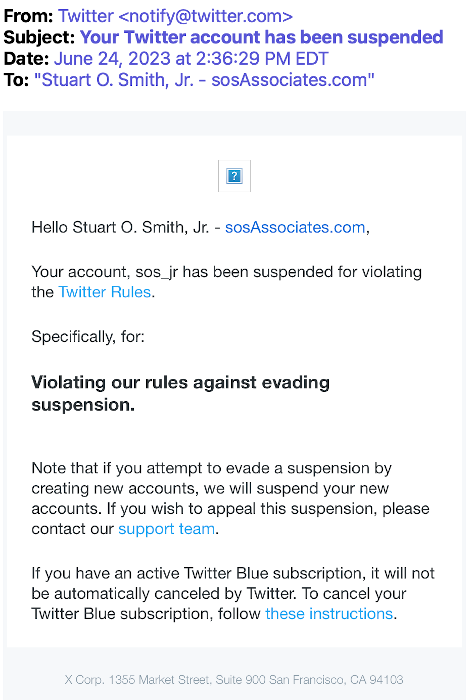Click the X Corp. address footer
476x700 pixels.
click(x=234, y=680)
